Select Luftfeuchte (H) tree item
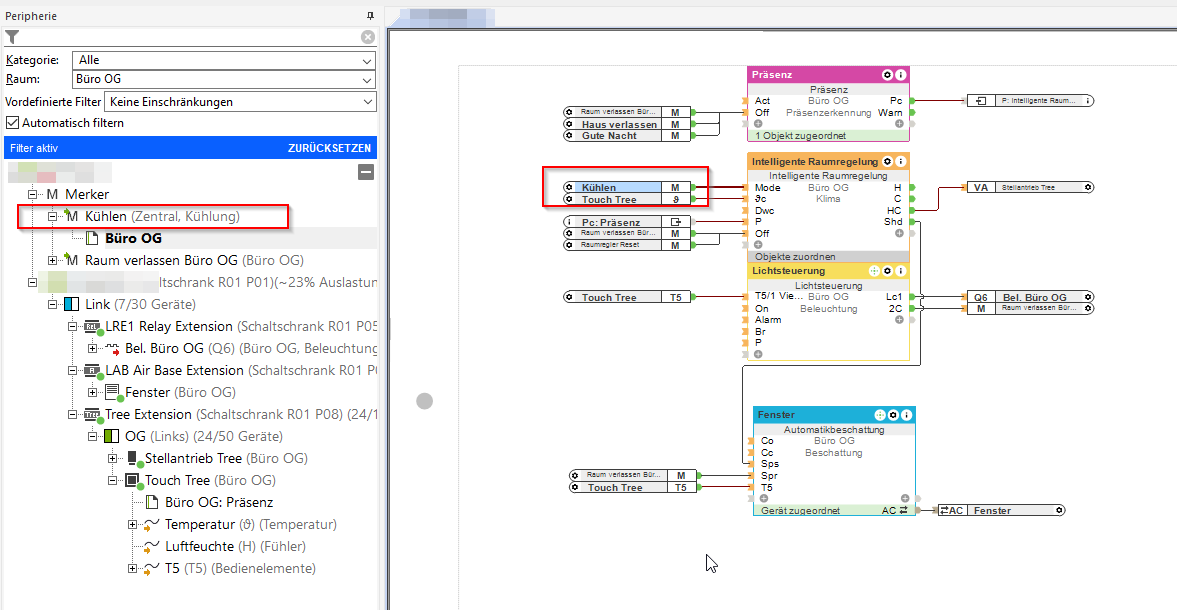This screenshot has width=1177, height=610. pyautogui.click(x=236, y=546)
